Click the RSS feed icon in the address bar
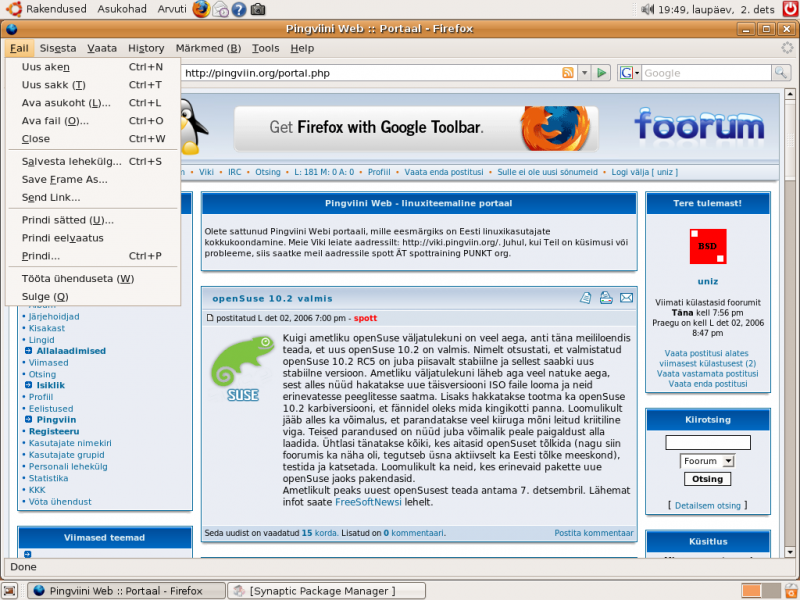 coord(567,73)
